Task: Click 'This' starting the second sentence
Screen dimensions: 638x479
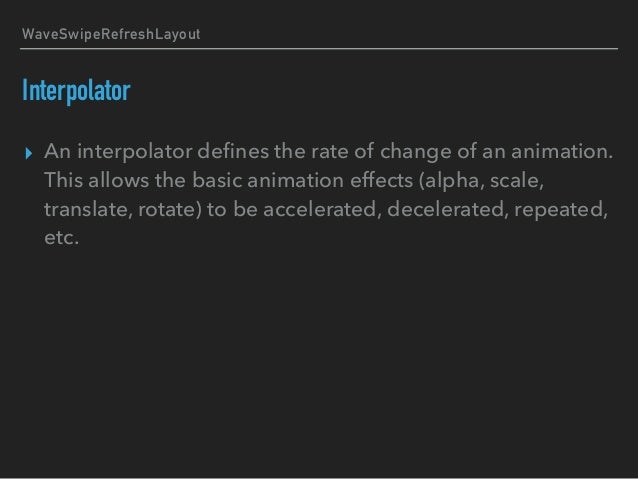Action: 63,180
